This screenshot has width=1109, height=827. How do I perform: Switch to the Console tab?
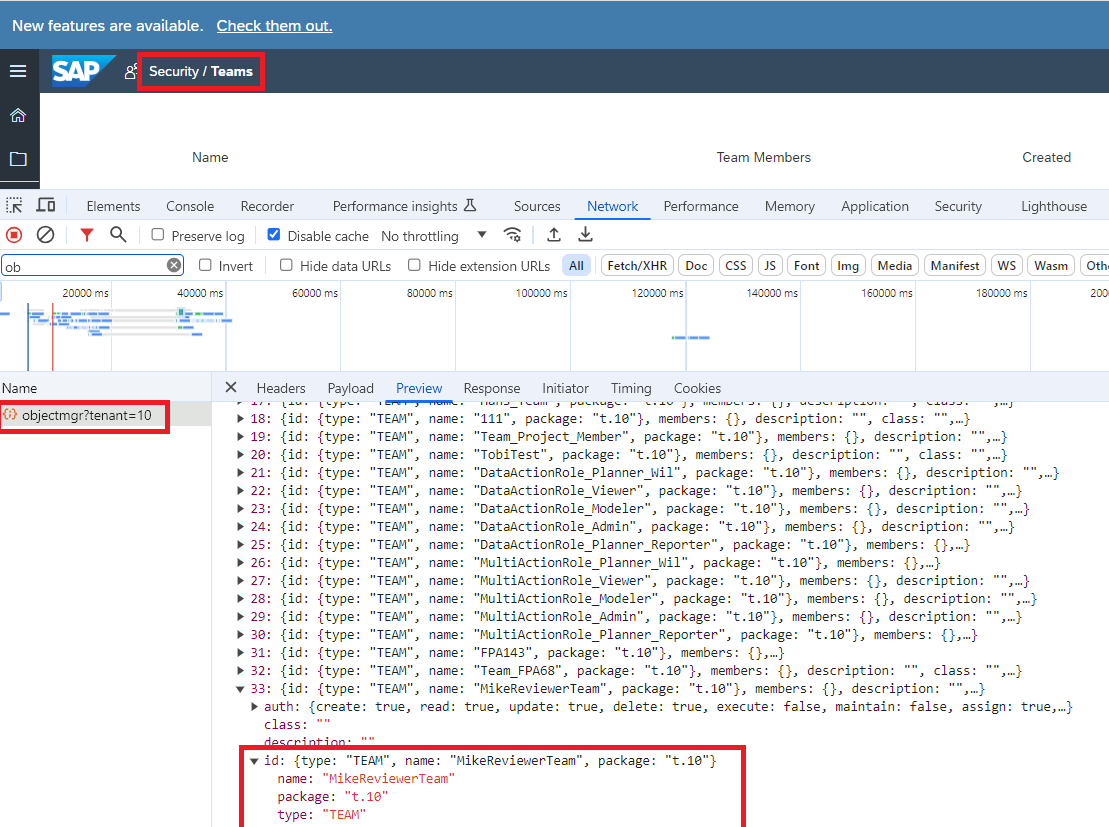[190, 206]
